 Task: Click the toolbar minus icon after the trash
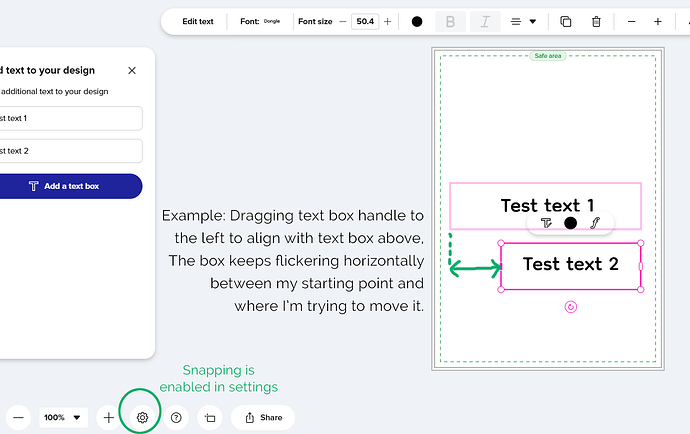[631, 22]
